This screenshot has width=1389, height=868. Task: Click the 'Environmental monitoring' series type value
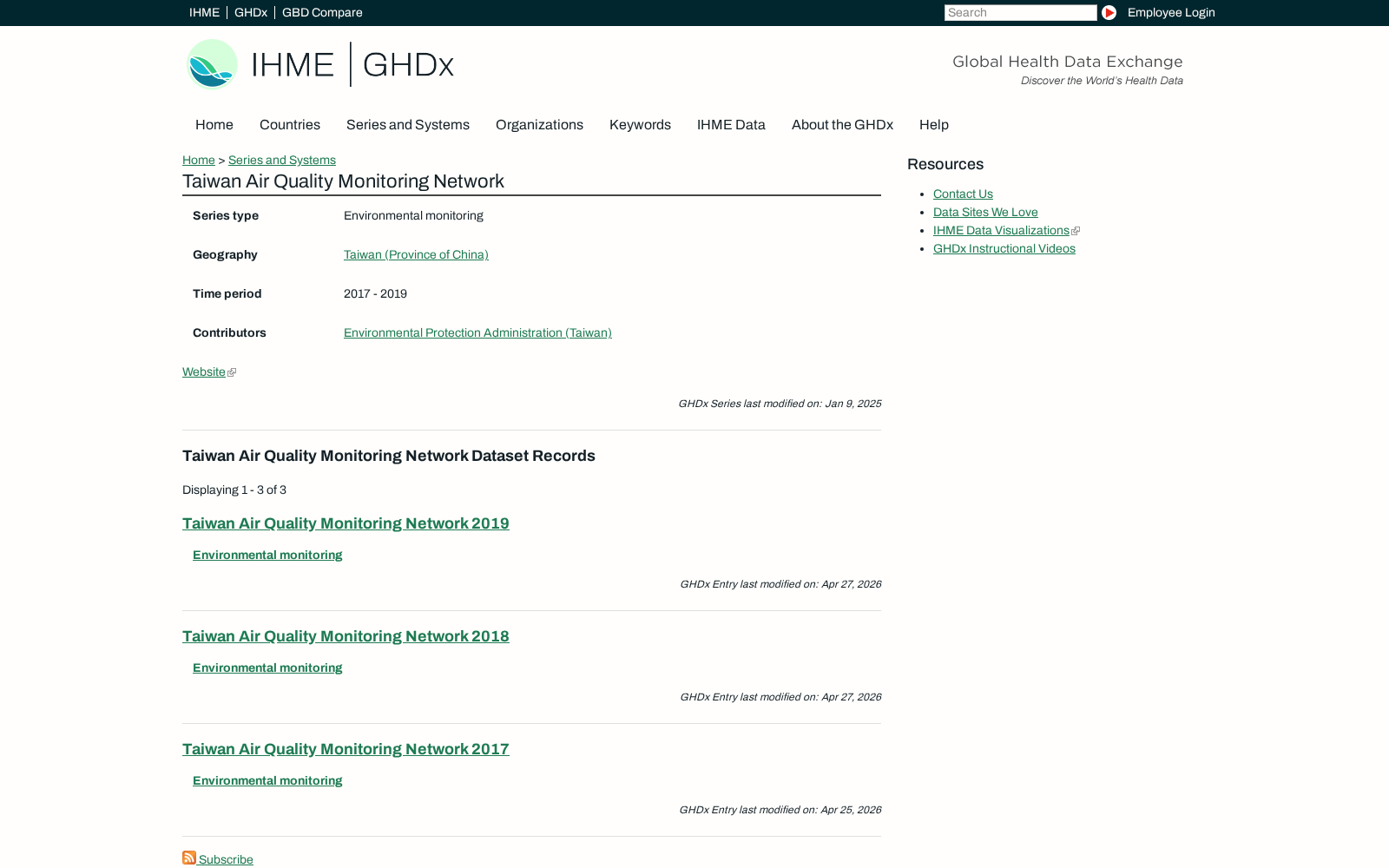pos(413,215)
